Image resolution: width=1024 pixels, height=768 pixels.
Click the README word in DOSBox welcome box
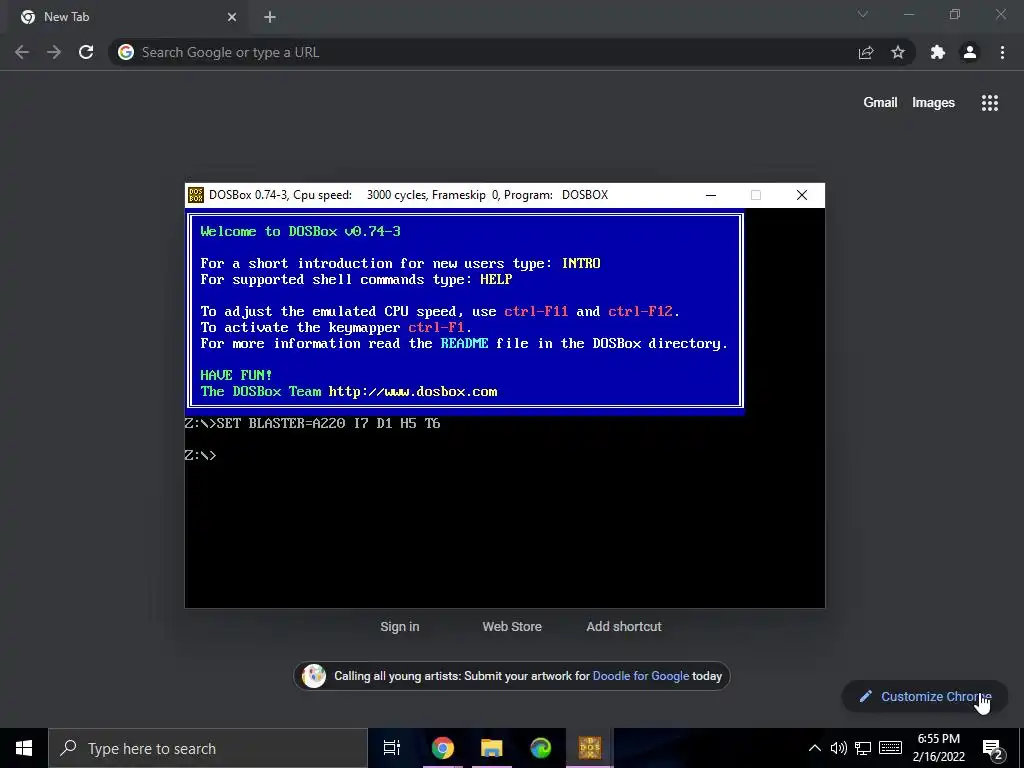point(464,344)
